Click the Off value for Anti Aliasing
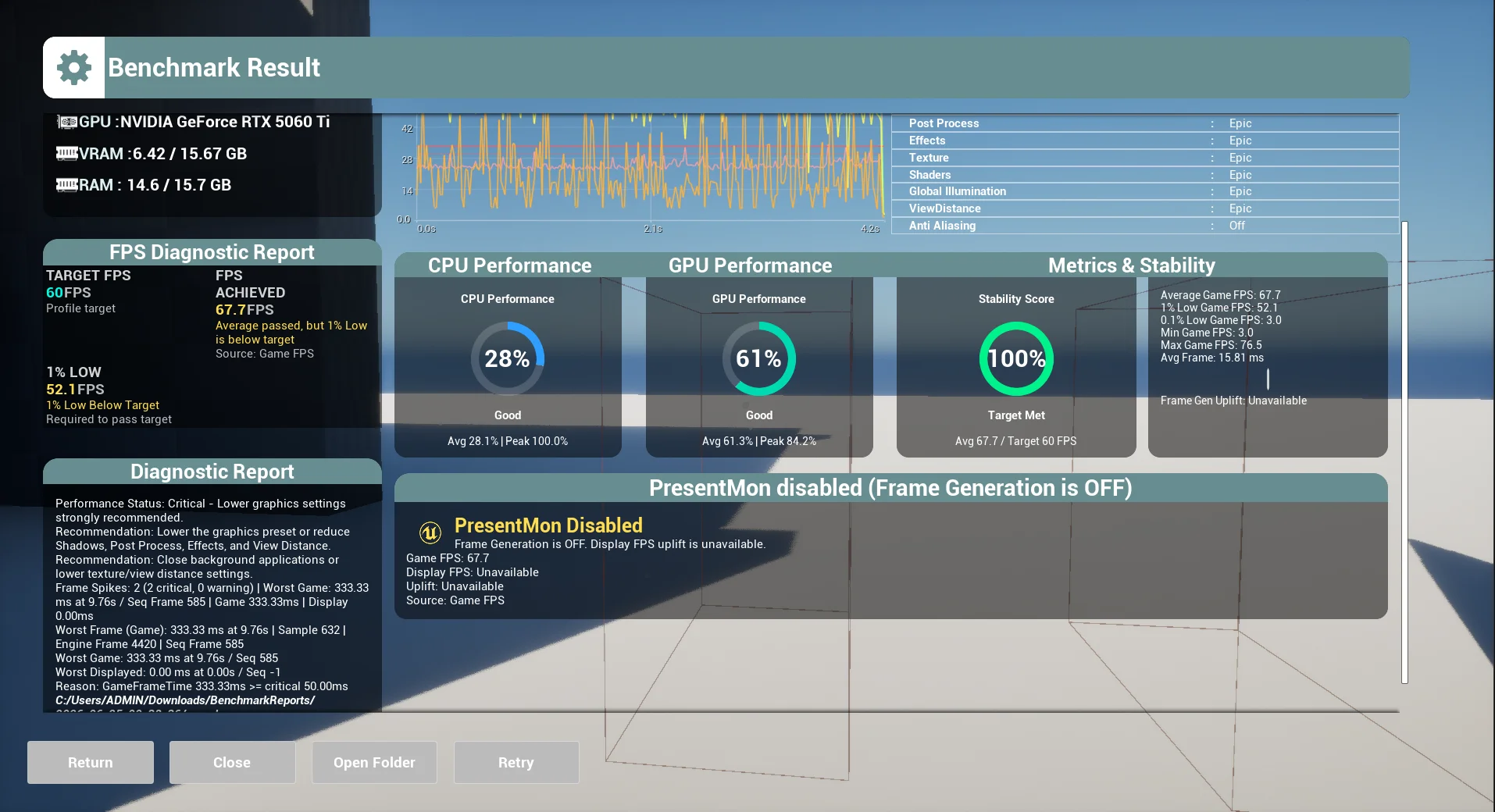 coord(1237,226)
